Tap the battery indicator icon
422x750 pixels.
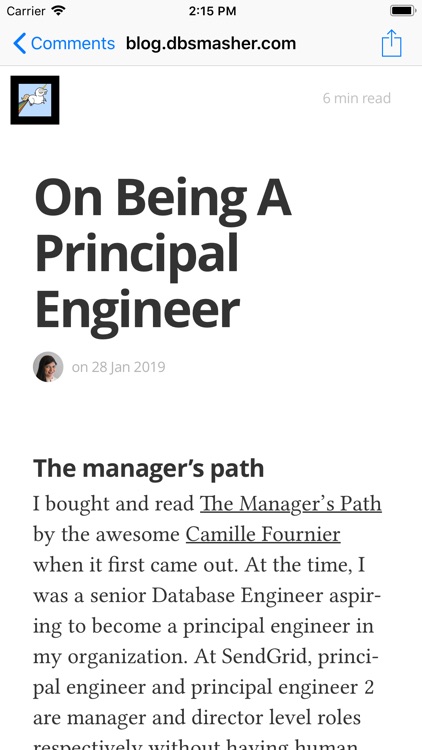[403, 11]
